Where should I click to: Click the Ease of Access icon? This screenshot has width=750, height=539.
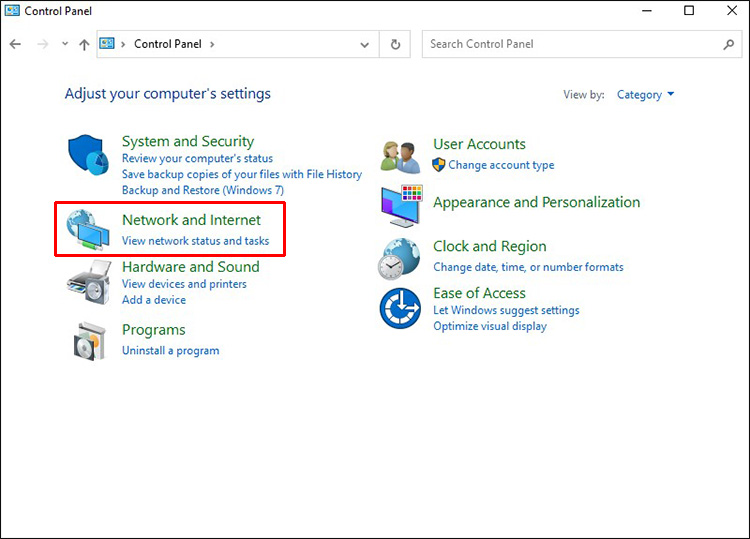[x=400, y=308]
